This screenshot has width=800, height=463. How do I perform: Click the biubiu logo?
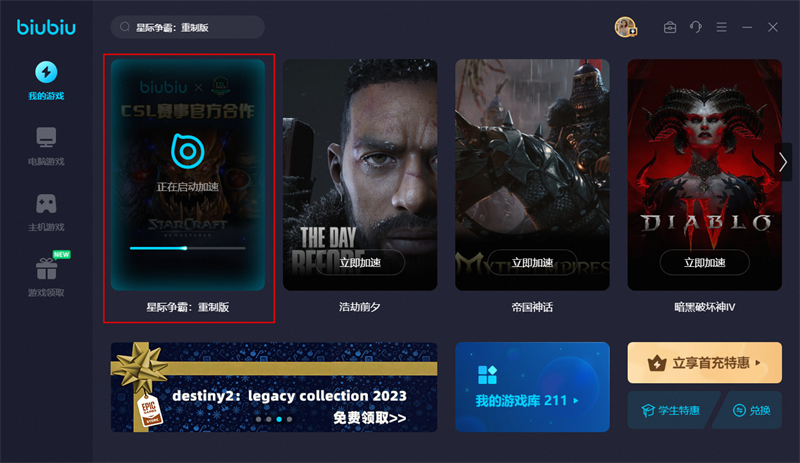click(46, 27)
